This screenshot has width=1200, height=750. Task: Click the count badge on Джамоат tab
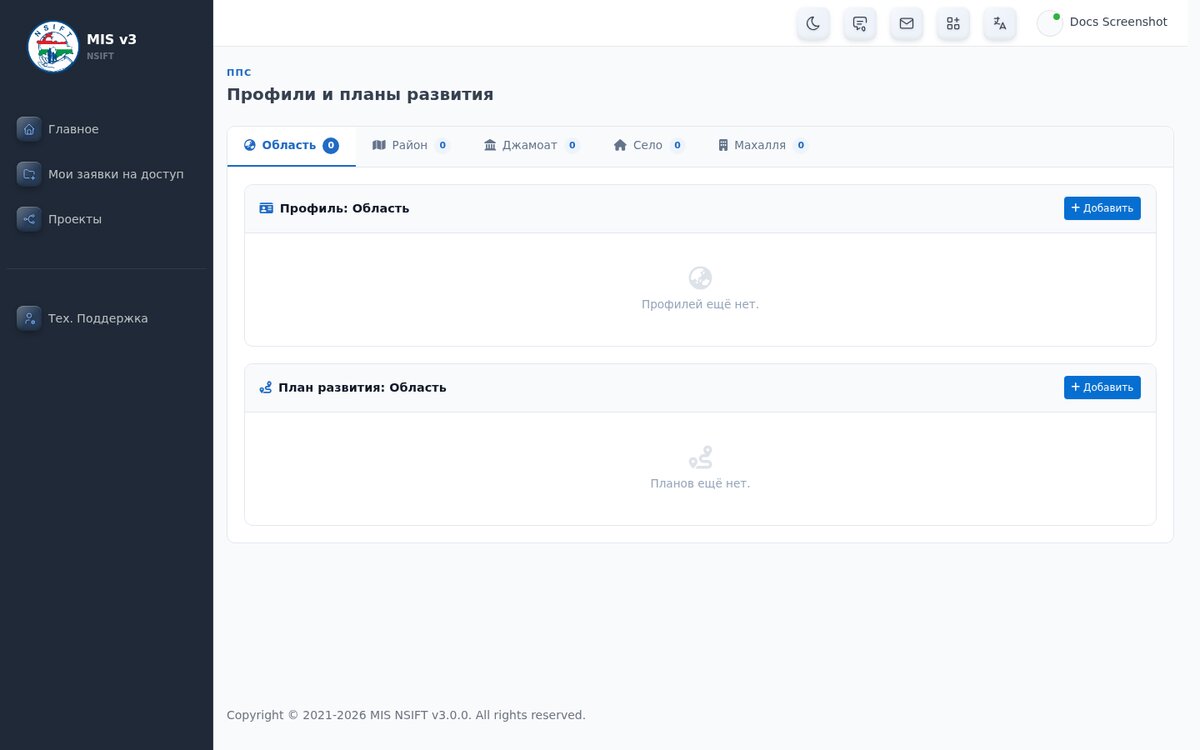point(572,145)
